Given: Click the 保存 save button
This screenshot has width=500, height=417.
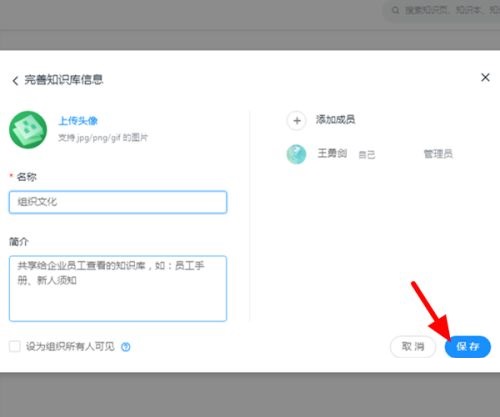Looking at the screenshot, I should point(468,347).
